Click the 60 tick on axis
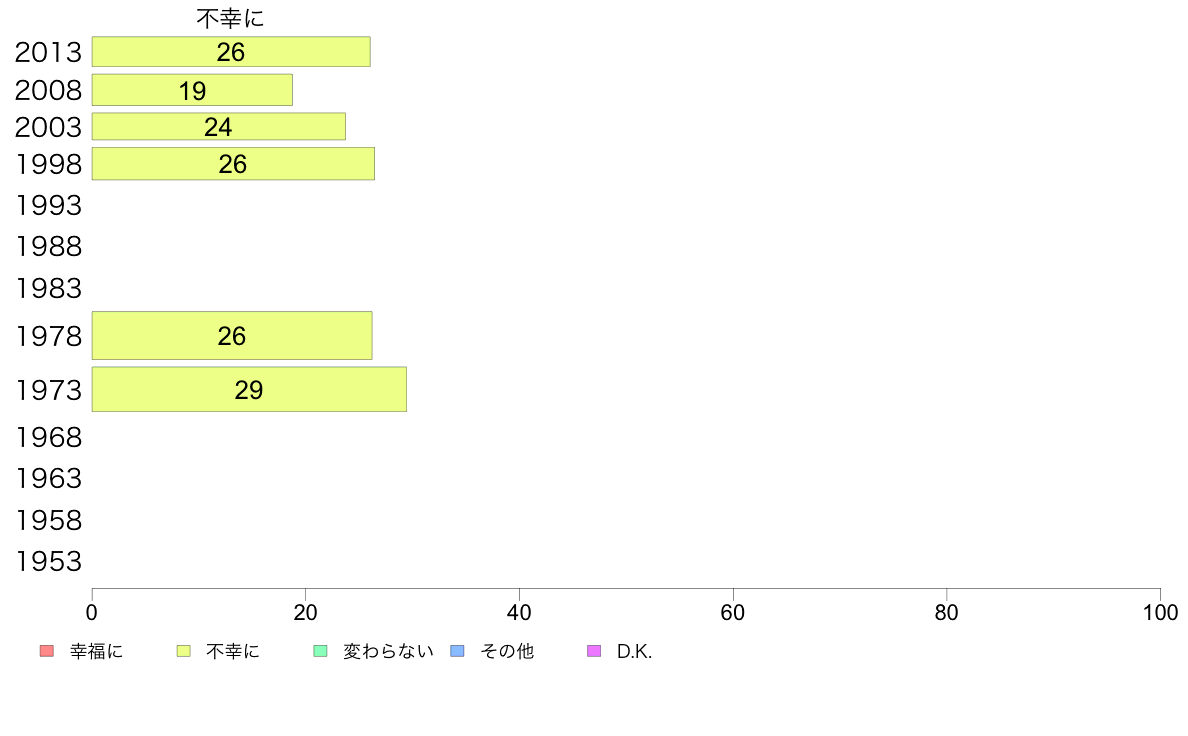1188x736 pixels. (x=733, y=612)
